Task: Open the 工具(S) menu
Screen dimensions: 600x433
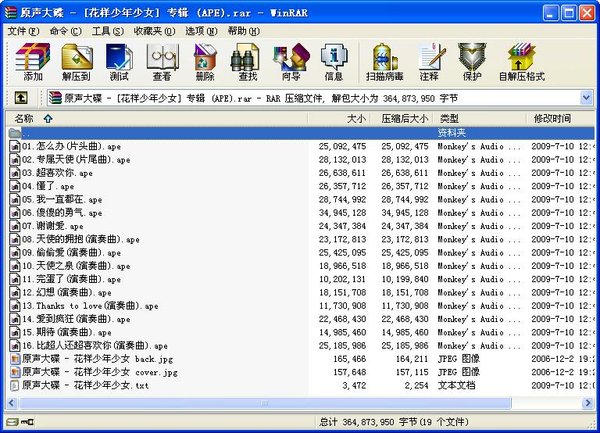Action: pyautogui.click(x=108, y=31)
